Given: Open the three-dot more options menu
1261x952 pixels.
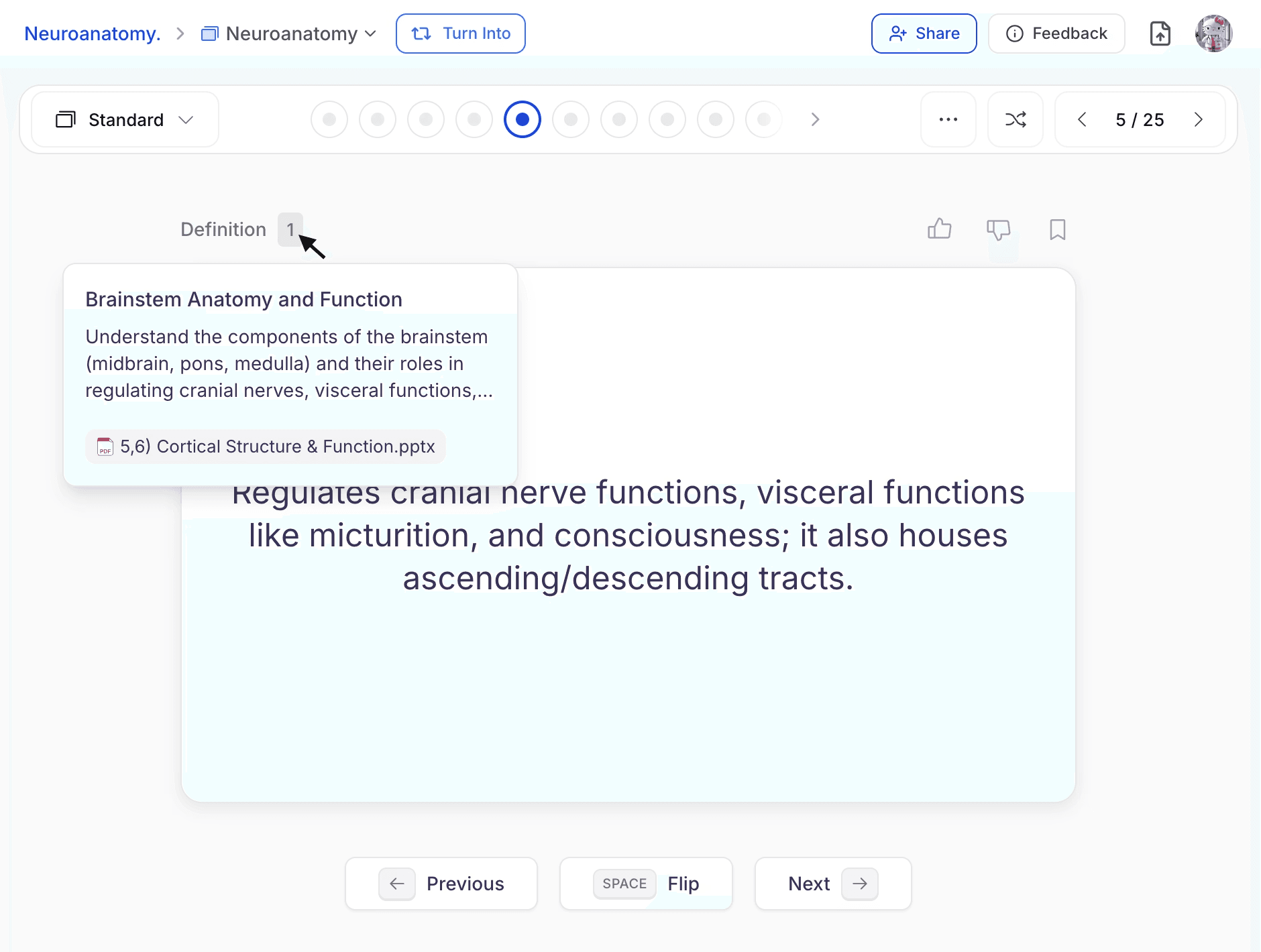Looking at the screenshot, I should [948, 119].
